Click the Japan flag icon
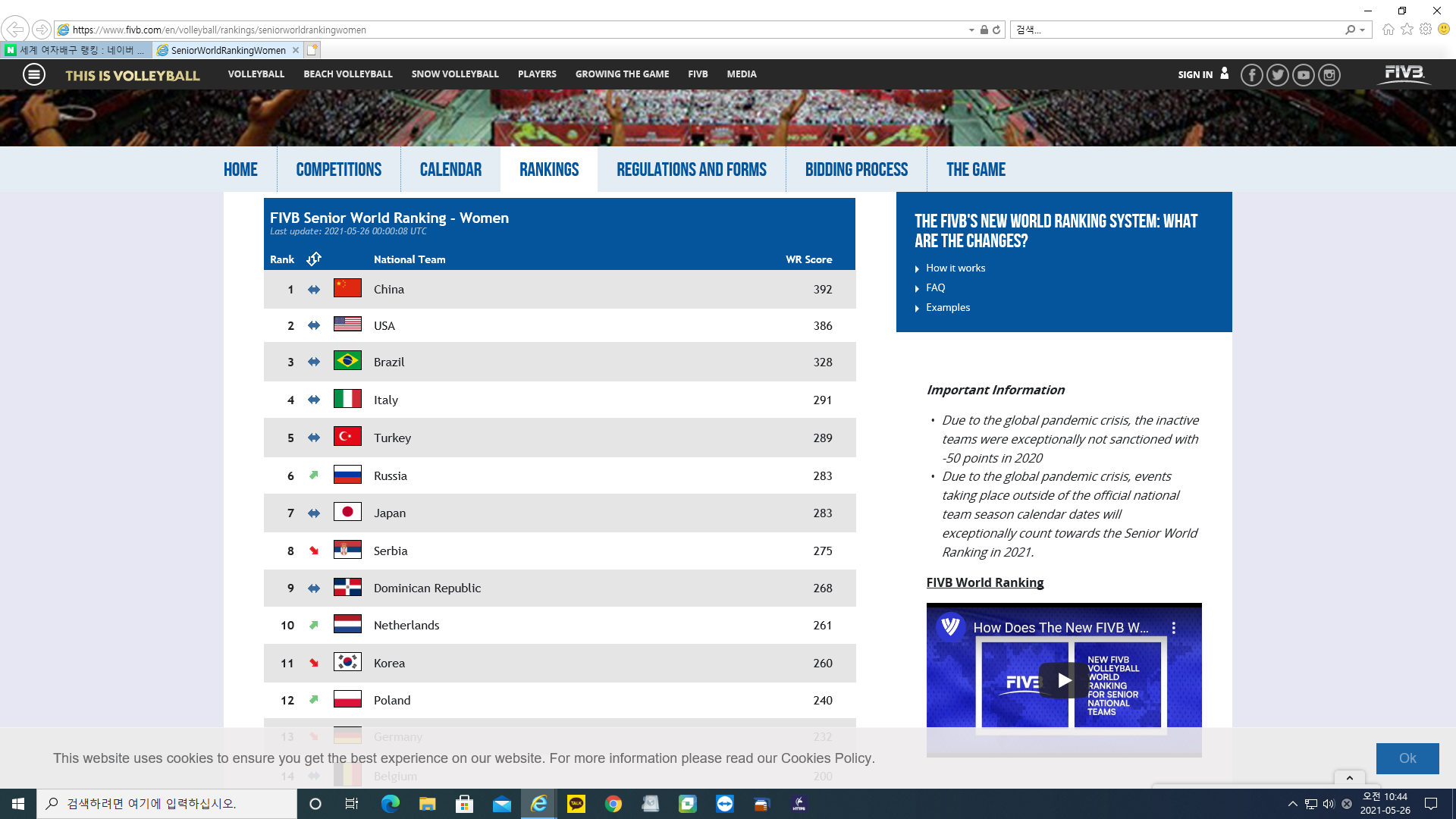 tap(347, 512)
